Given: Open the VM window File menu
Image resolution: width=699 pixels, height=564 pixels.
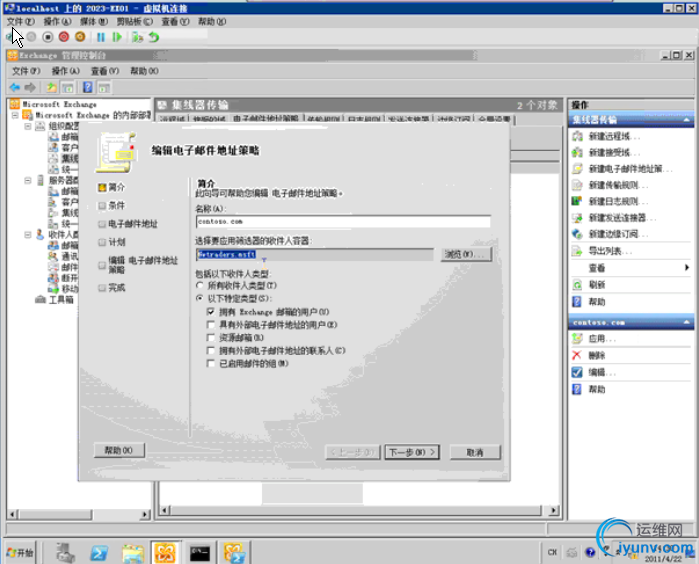Looking at the screenshot, I should (x=20, y=21).
